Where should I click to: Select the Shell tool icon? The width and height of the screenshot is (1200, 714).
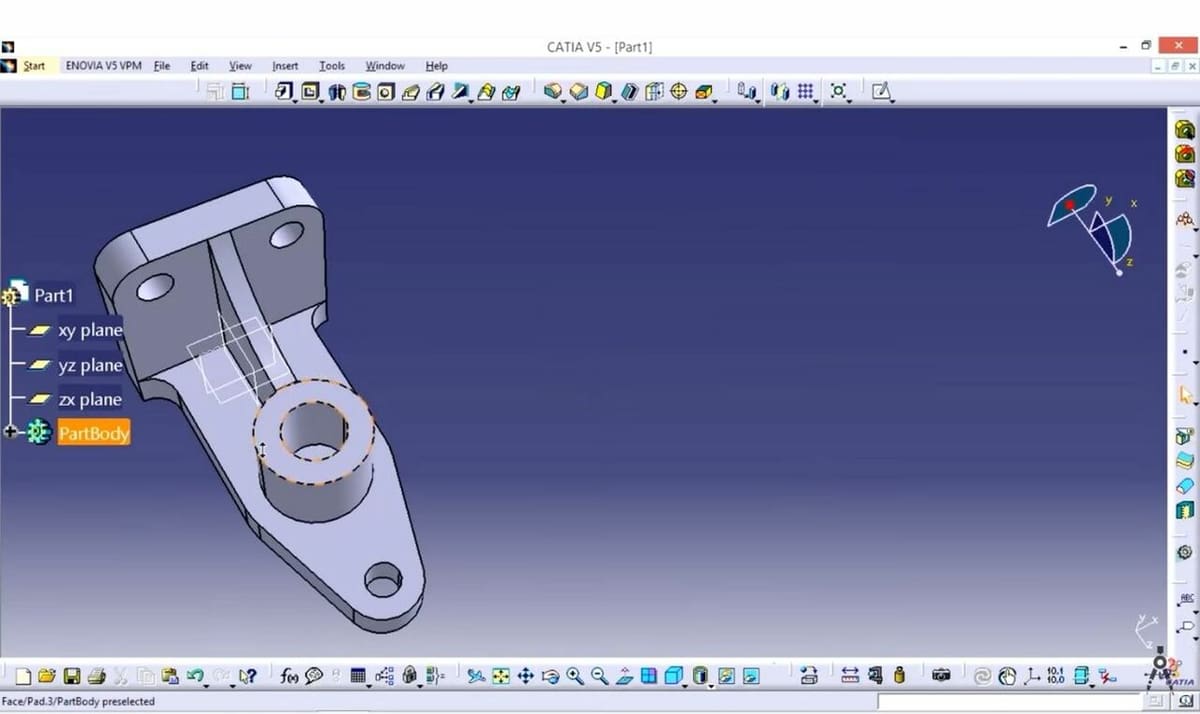point(629,91)
